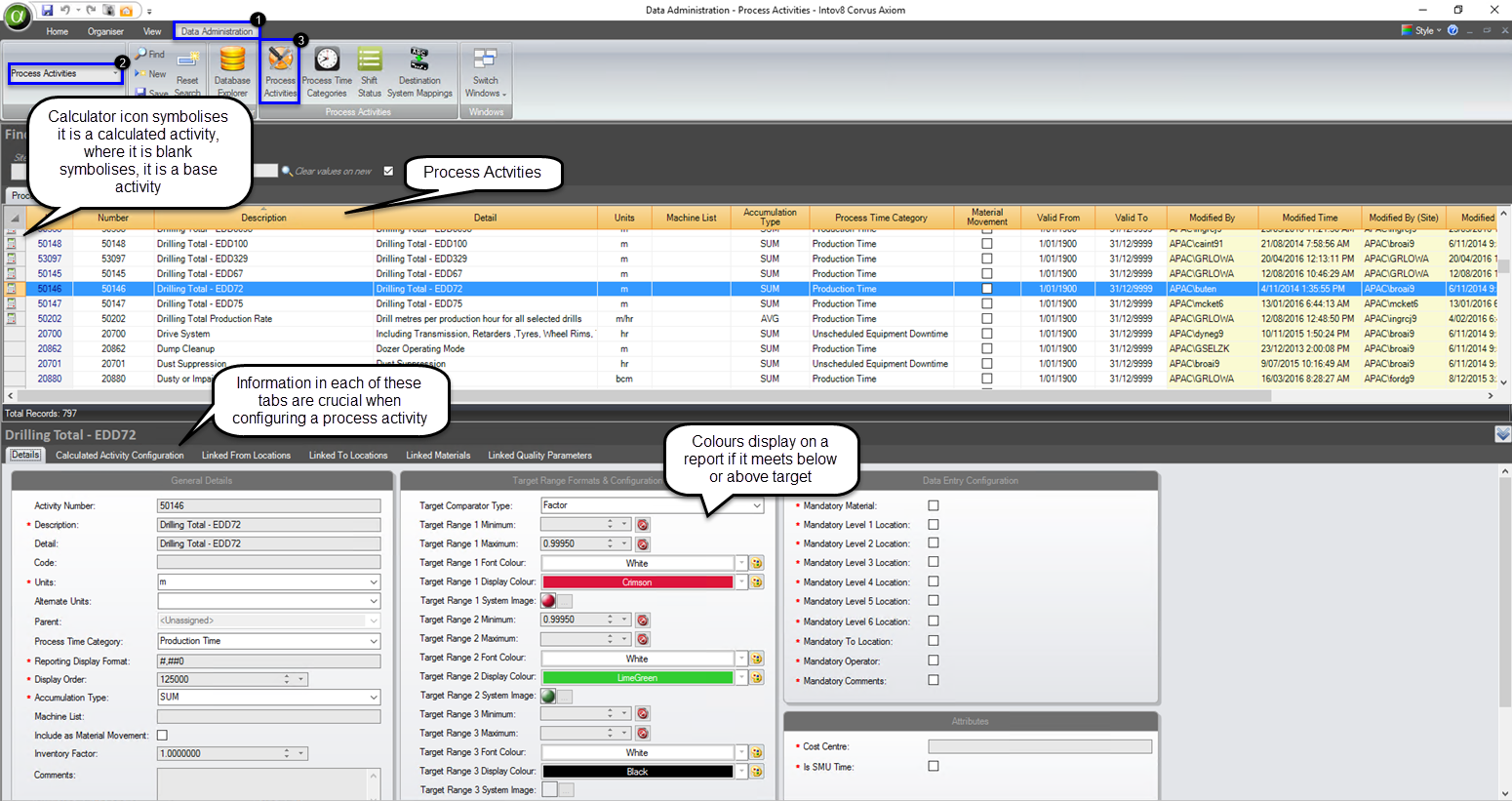Sort grid by Description column header

point(263,218)
